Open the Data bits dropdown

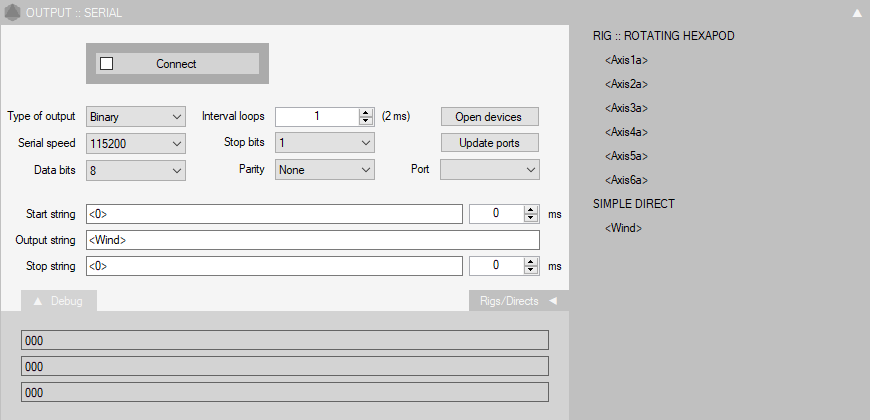coord(136,170)
